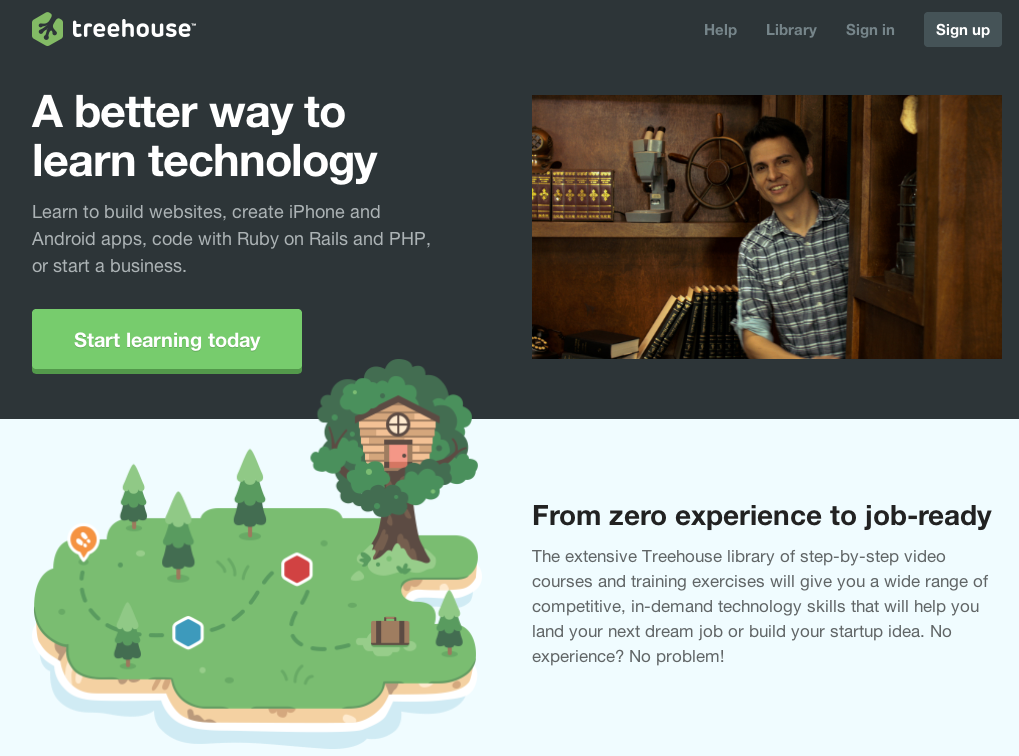Click the pink treehouse door

click(x=397, y=455)
